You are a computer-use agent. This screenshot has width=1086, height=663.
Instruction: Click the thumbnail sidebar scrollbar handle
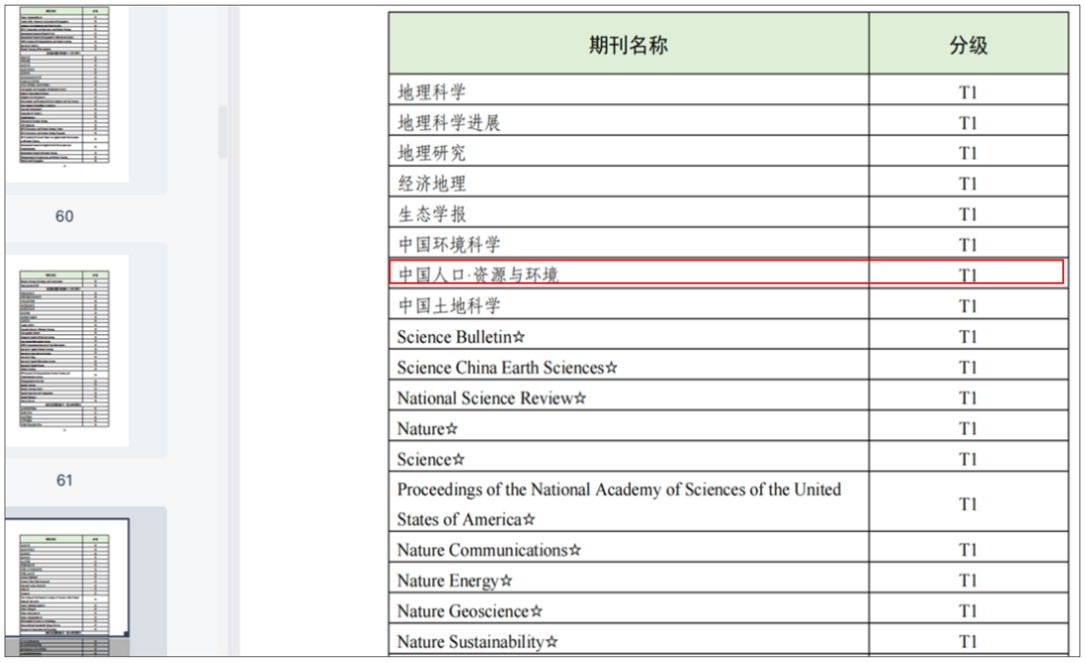pyautogui.click(x=223, y=130)
